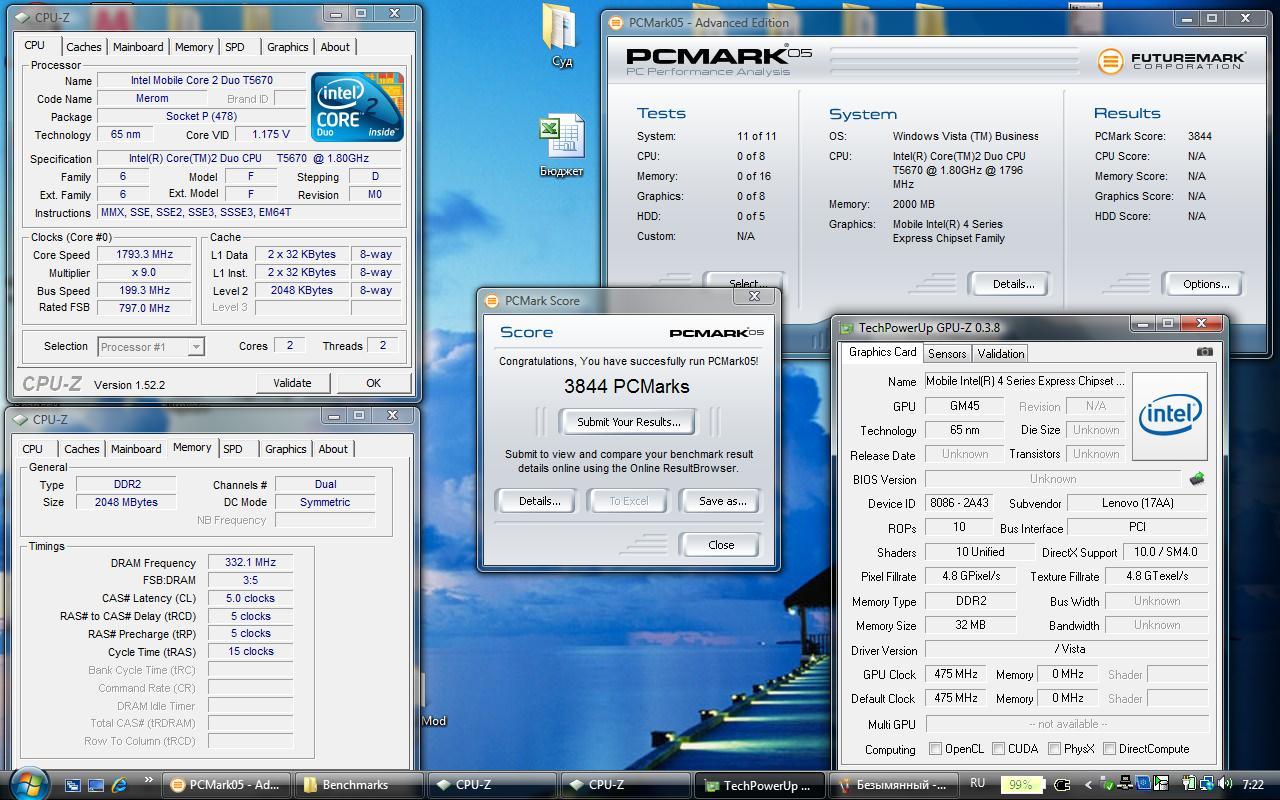The width and height of the screenshot is (1280, 800).
Task: Click Select button under PCMark05 Tests
Action: click(744, 283)
